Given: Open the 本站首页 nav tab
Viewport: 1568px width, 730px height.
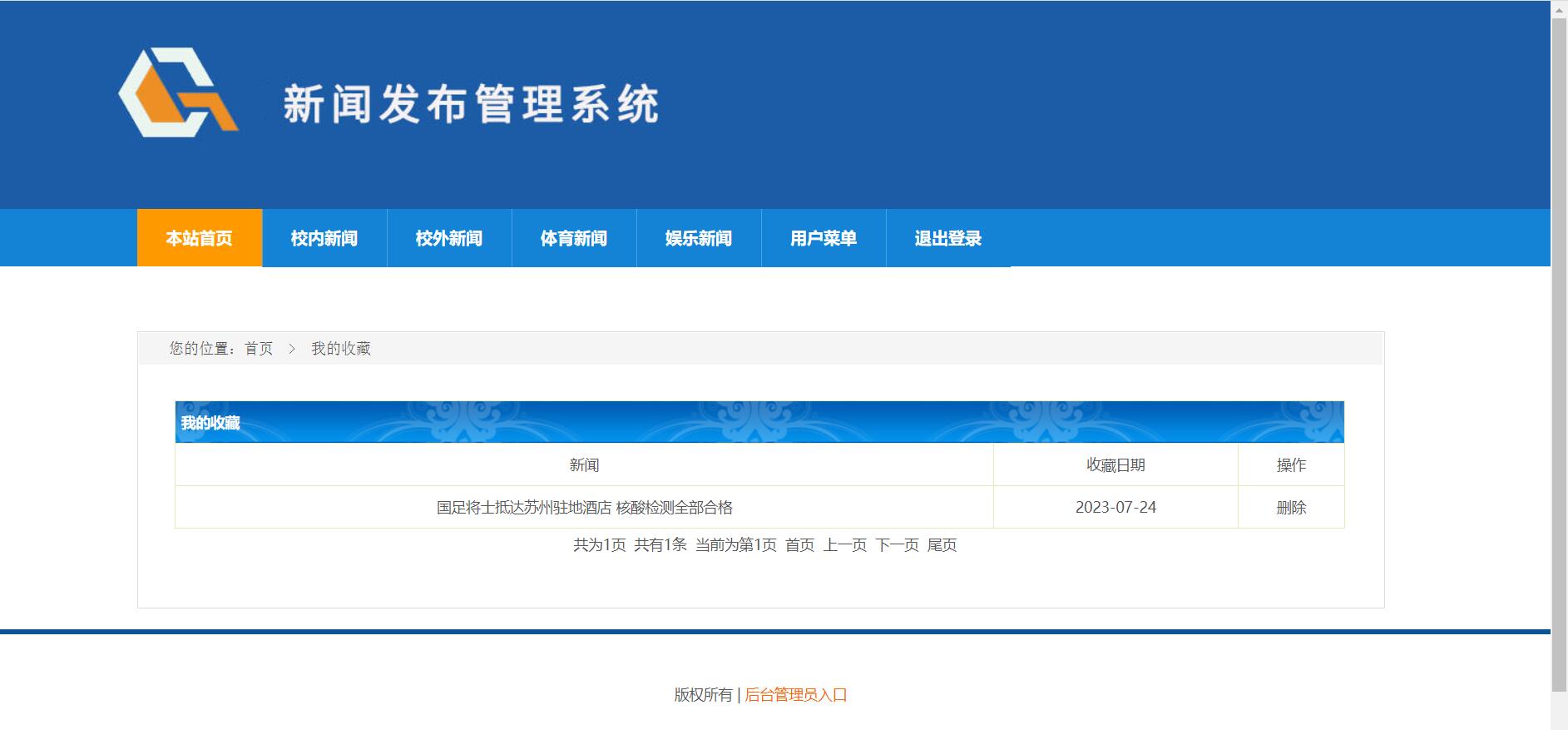Looking at the screenshot, I should [200, 238].
